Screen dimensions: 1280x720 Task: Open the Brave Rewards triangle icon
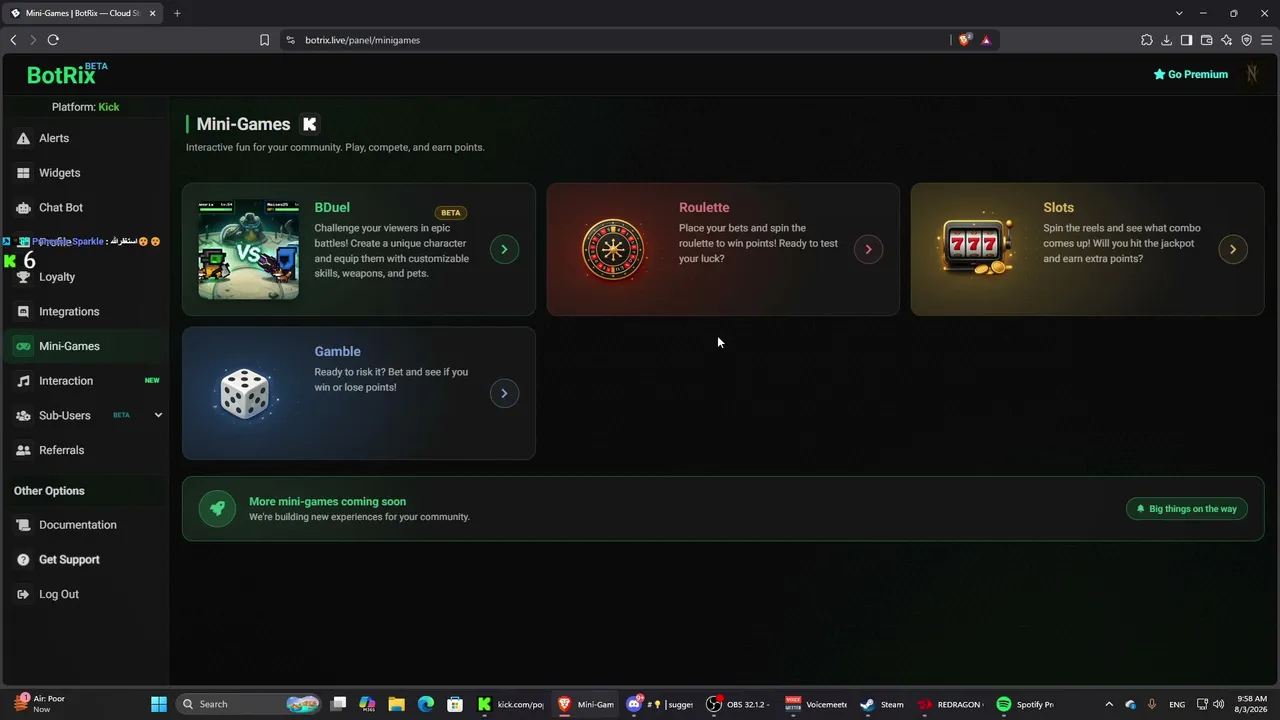point(986,40)
